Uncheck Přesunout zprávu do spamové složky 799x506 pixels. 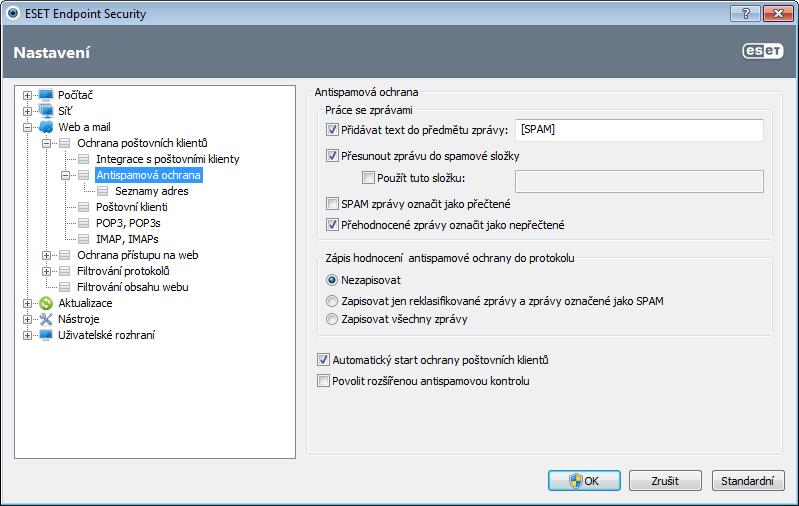(x=332, y=156)
